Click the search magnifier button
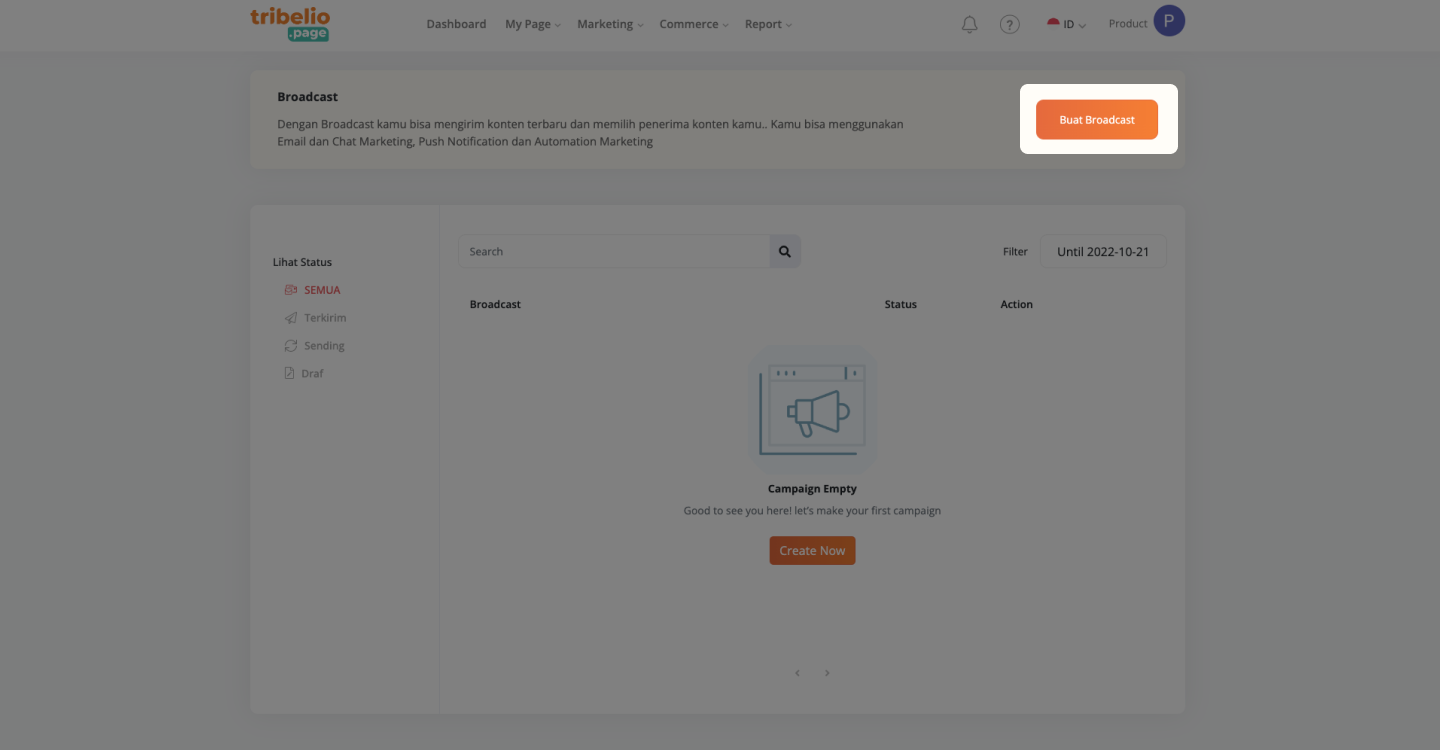1440x750 pixels. (x=785, y=252)
